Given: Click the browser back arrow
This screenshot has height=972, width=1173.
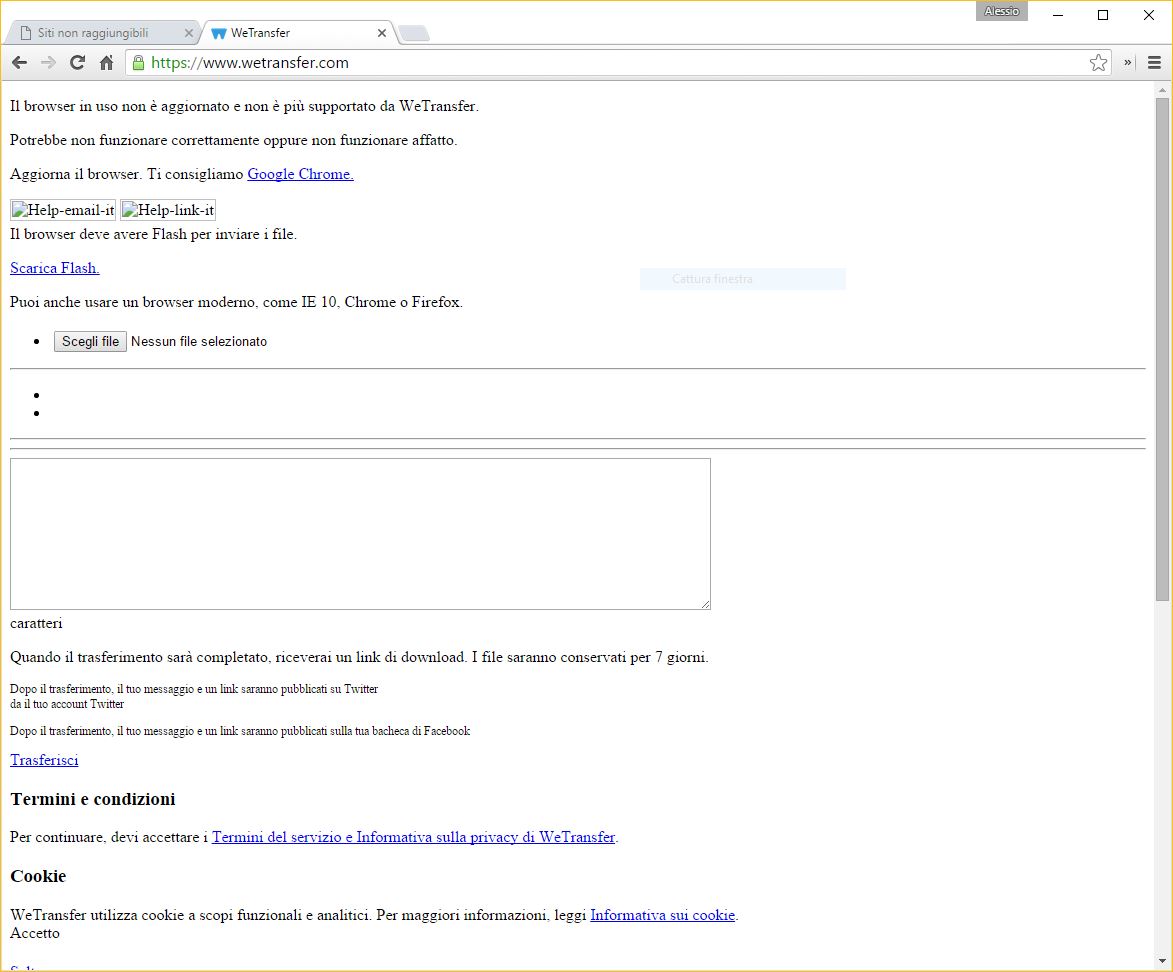Looking at the screenshot, I should coord(19,63).
